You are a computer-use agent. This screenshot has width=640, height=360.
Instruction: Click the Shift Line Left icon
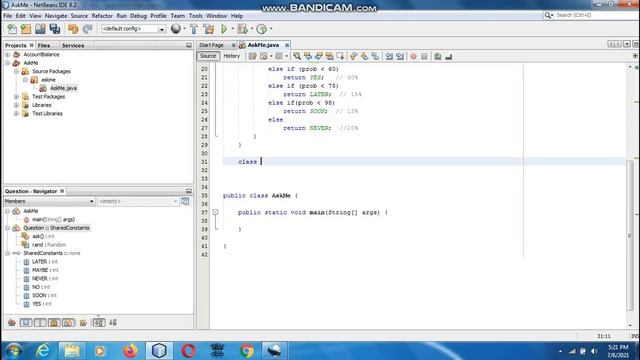coord(389,56)
